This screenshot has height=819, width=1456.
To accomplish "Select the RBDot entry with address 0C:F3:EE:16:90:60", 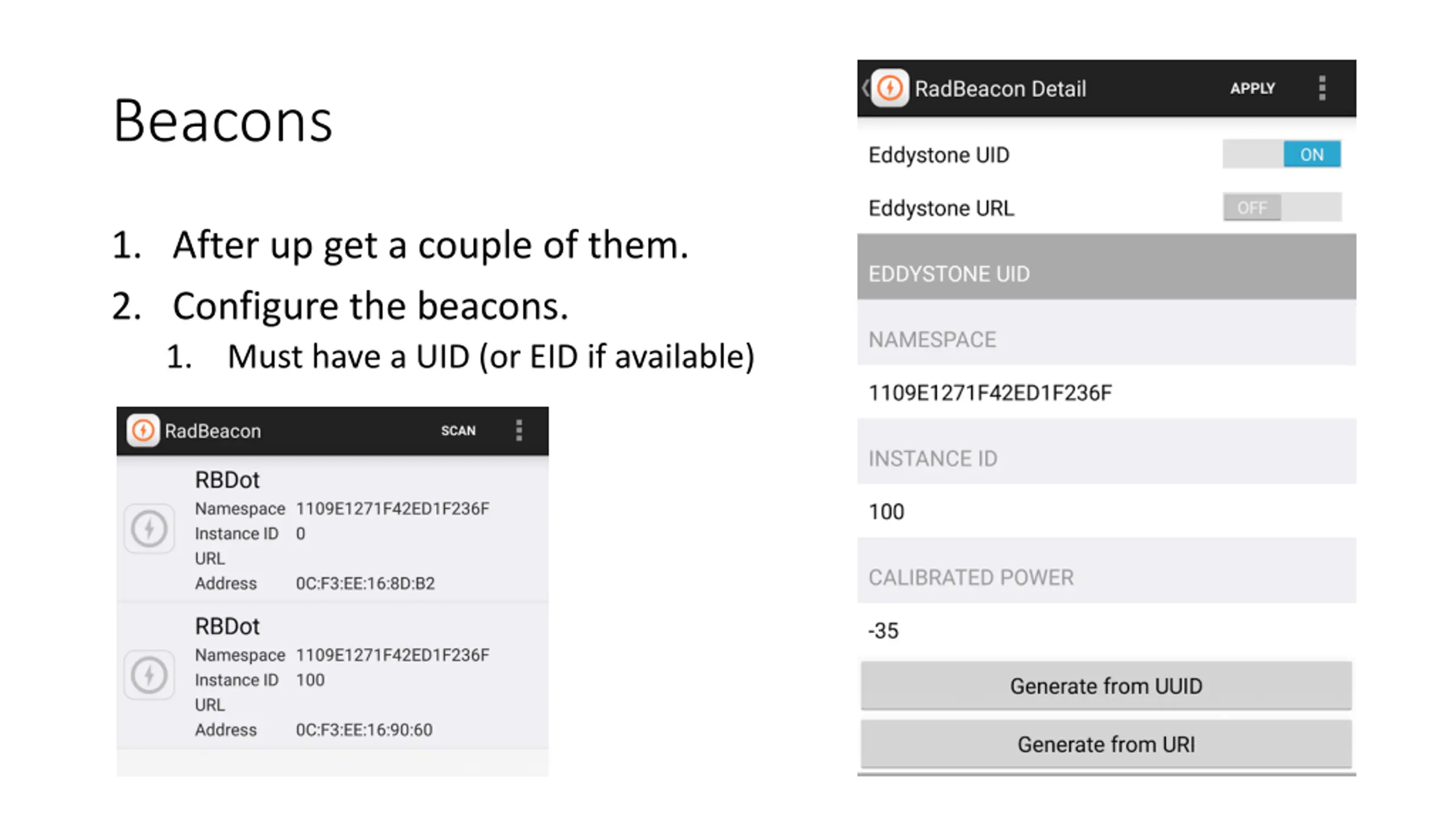I will click(x=333, y=676).
